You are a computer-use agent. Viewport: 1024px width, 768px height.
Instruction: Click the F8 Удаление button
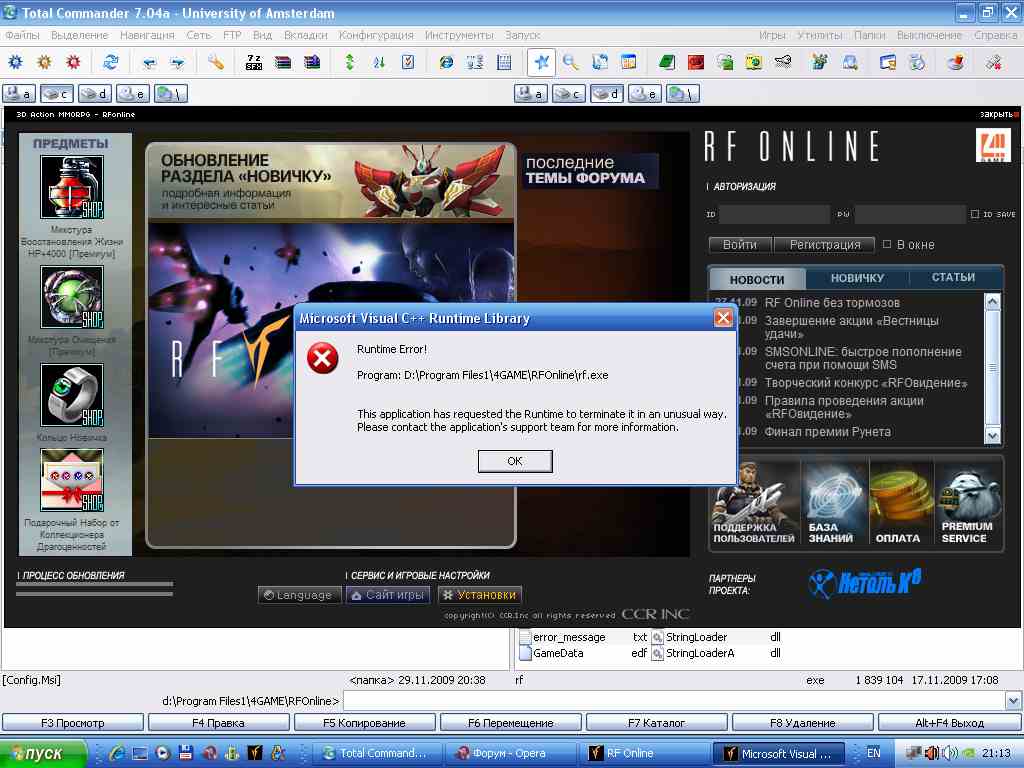(803, 723)
